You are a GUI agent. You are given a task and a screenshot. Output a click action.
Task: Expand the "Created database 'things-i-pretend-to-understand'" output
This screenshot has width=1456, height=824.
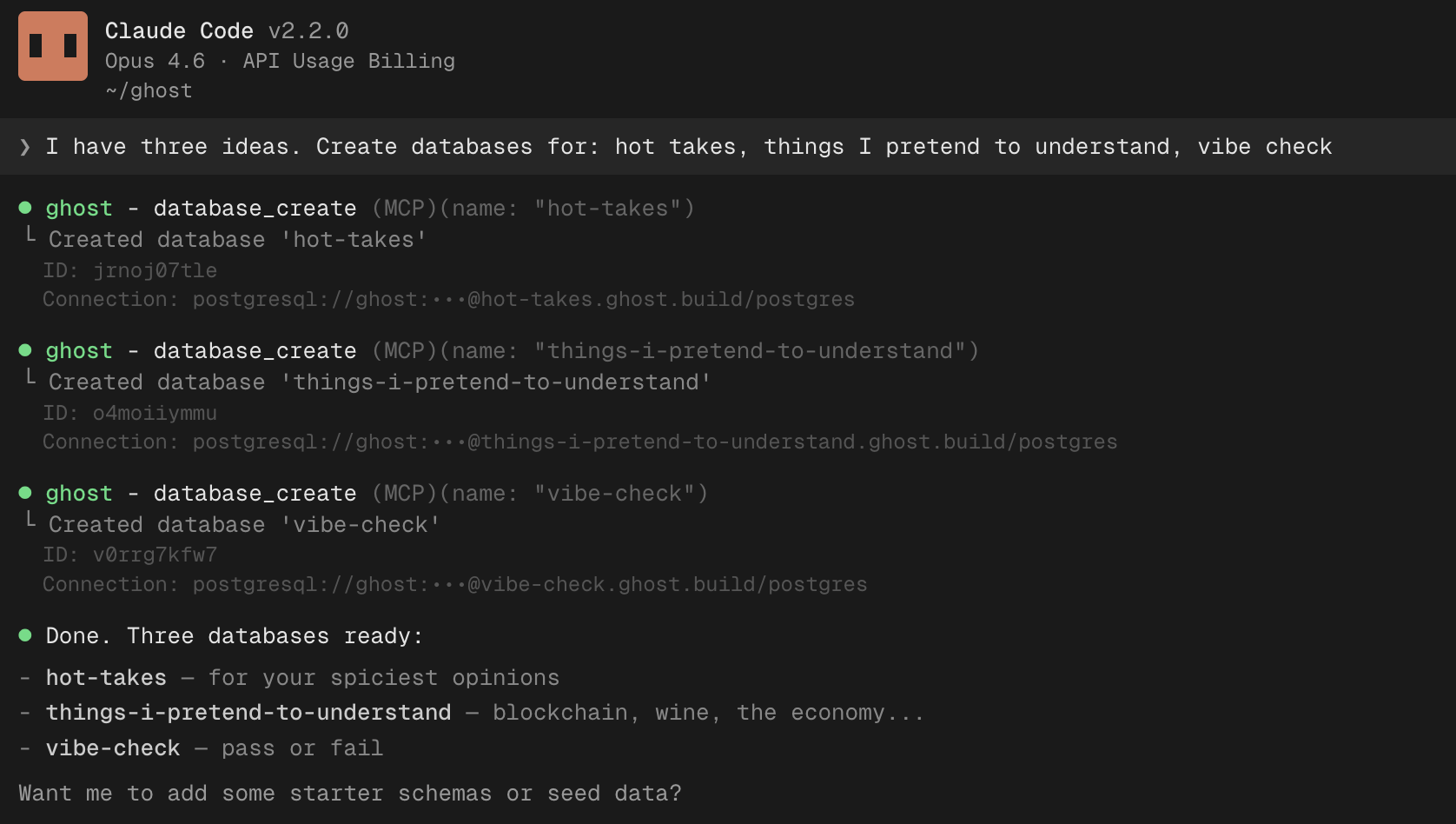click(x=379, y=382)
